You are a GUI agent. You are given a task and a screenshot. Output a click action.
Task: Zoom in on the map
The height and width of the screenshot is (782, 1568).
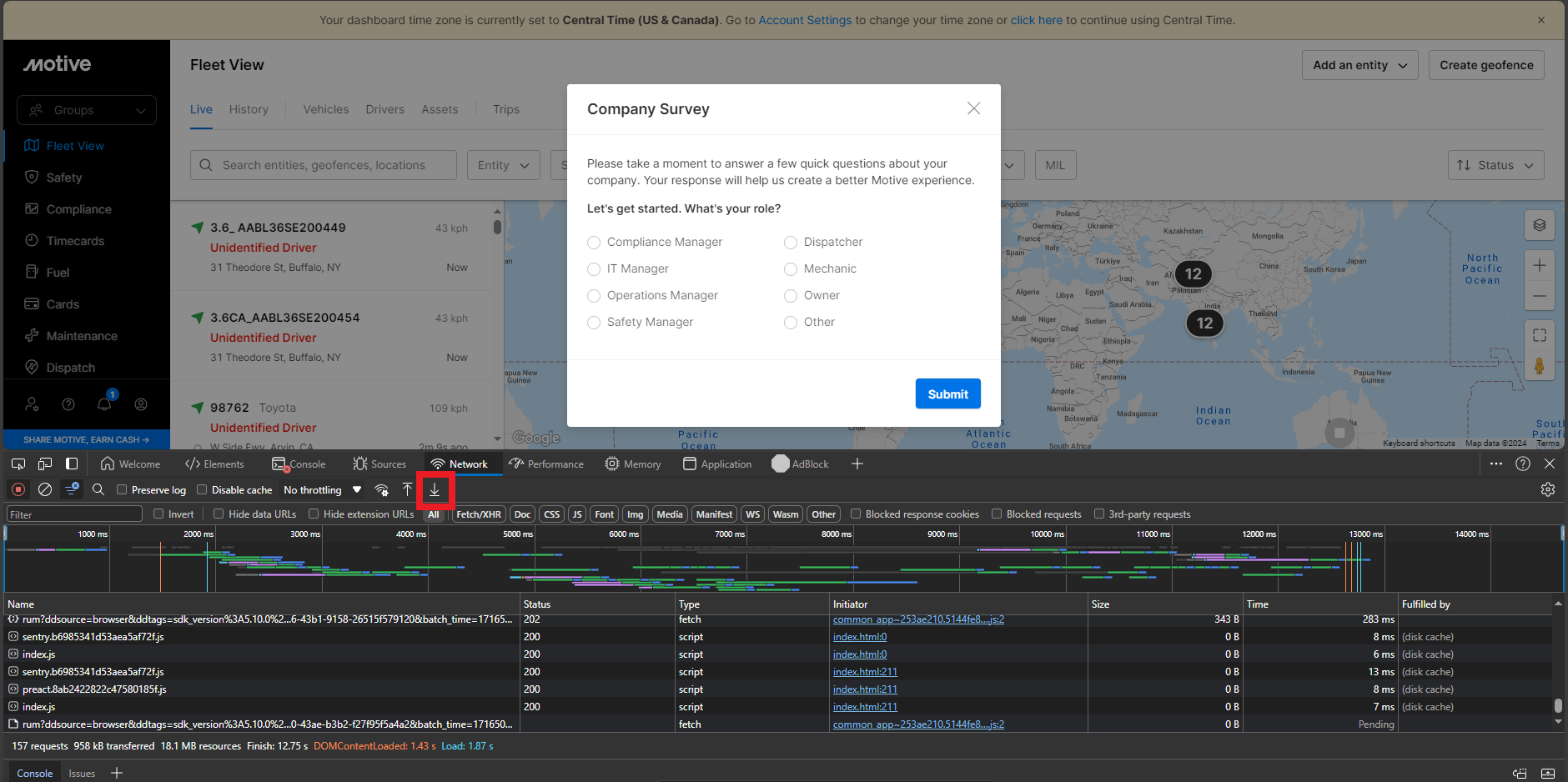(x=1540, y=266)
